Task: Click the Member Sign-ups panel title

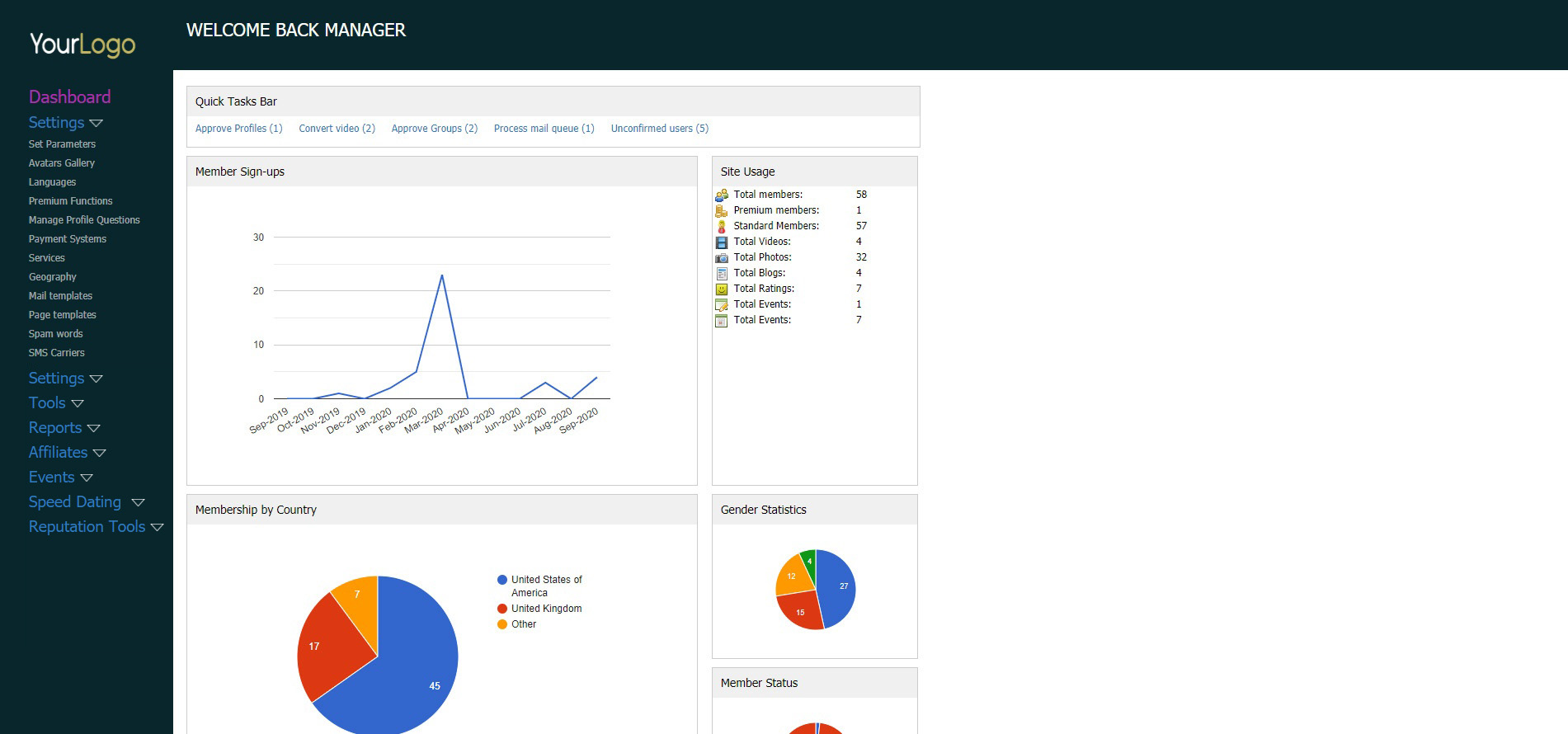Action: (240, 172)
